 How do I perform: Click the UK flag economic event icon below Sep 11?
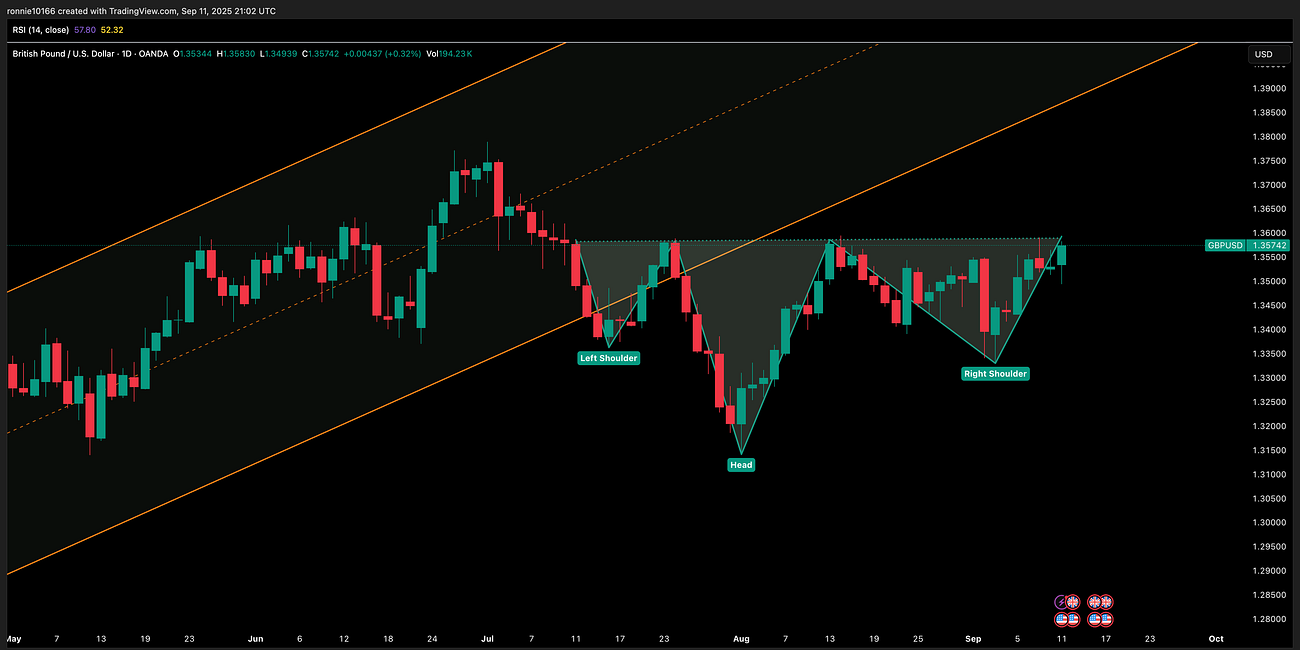pos(1074,601)
